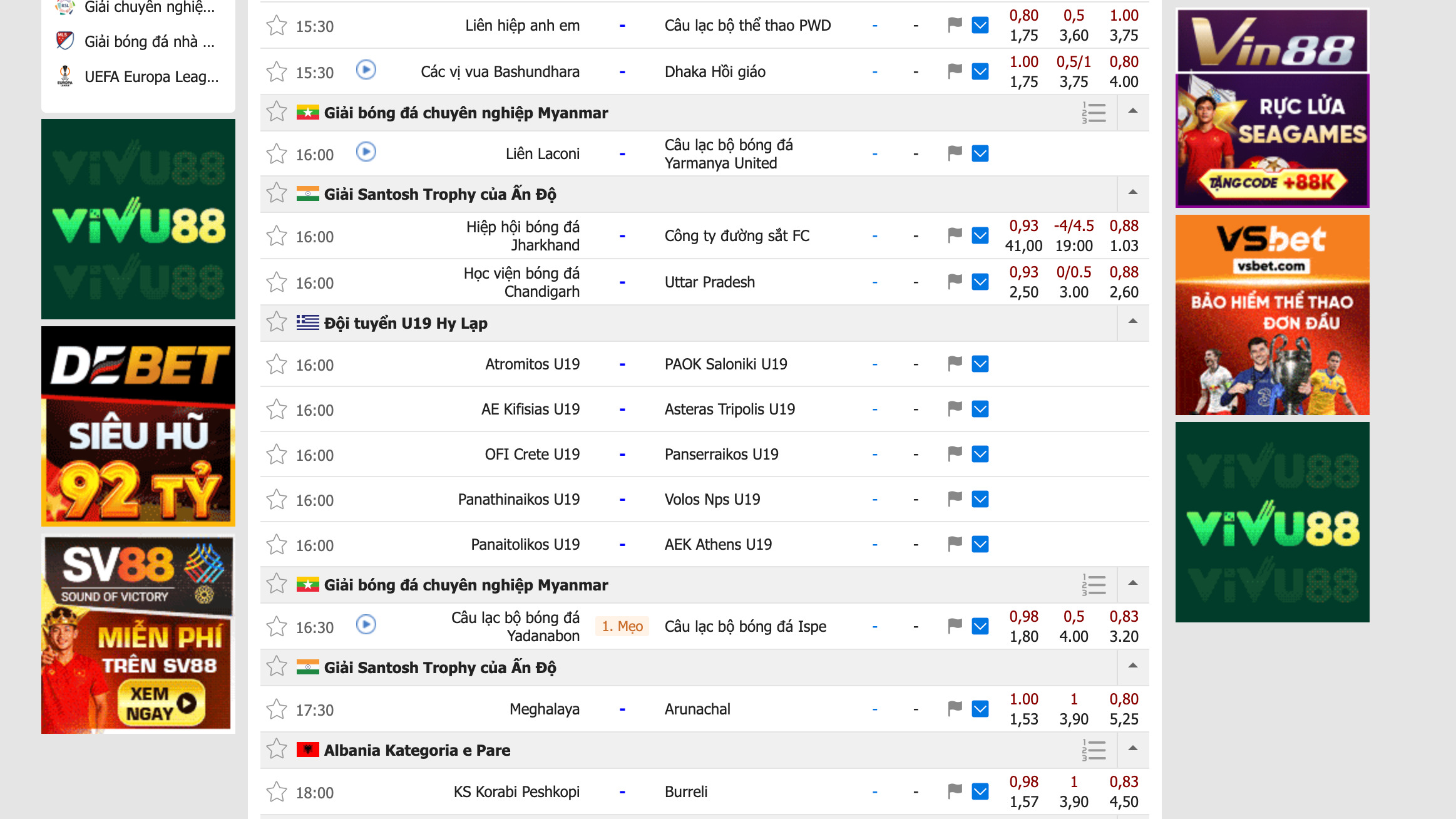Click the DEBET Siêu Hũ banner ad
The width and height of the screenshot is (1456, 819).
tap(138, 426)
